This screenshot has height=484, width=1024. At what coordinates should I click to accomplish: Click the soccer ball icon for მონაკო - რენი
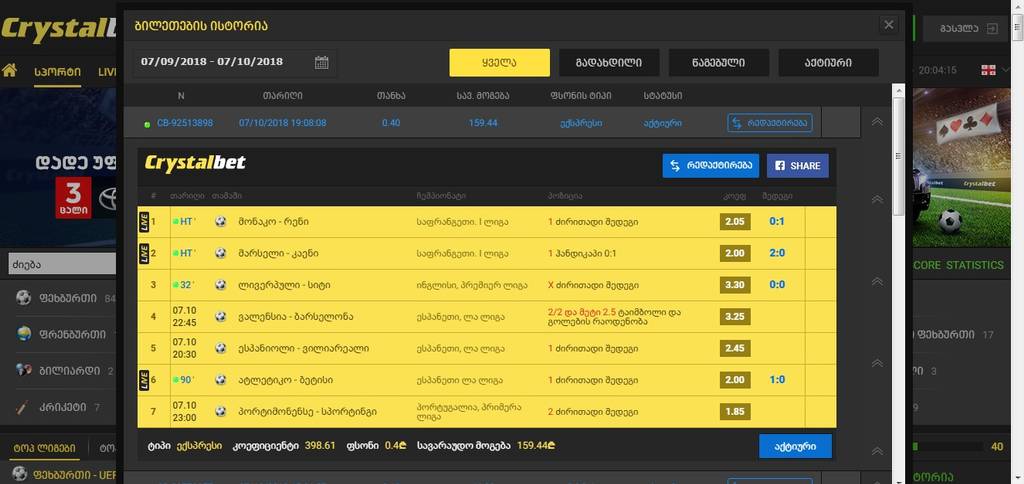click(221, 222)
